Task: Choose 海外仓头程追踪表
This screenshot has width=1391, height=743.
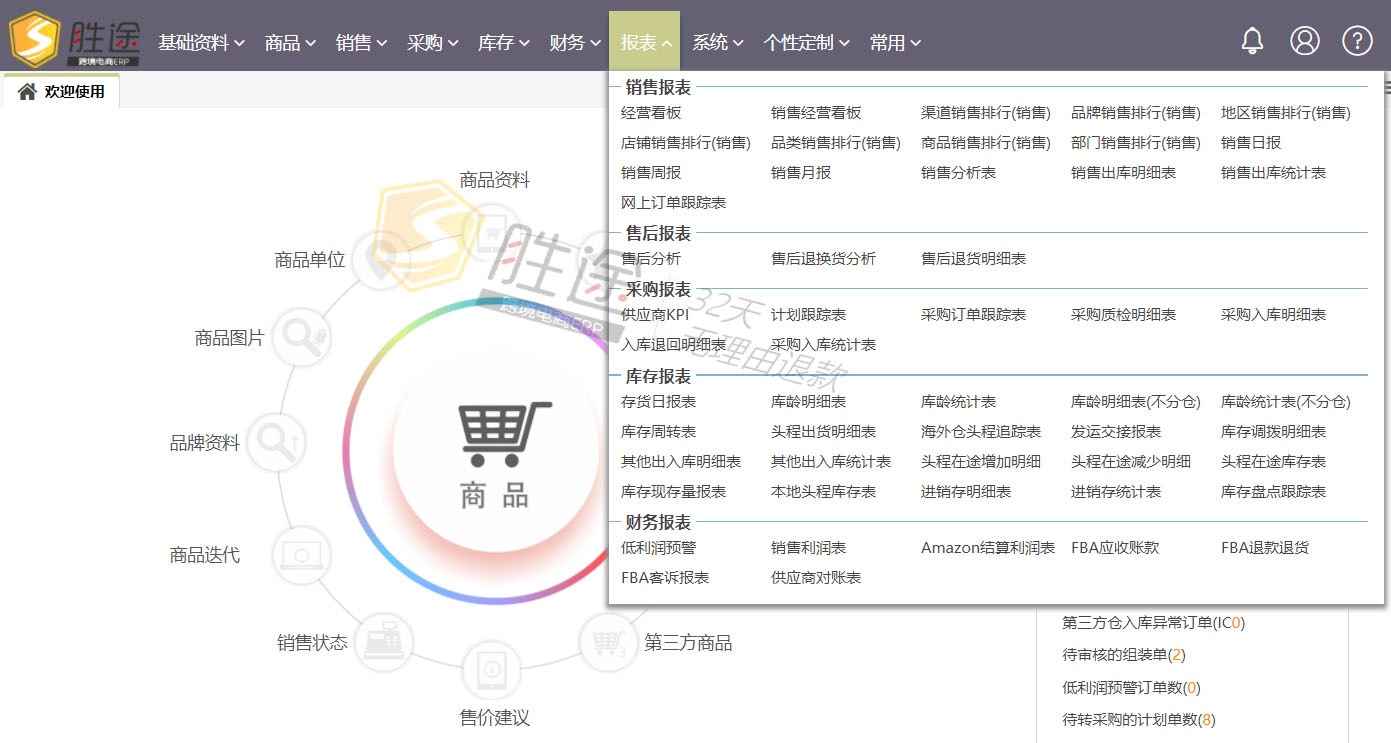Action: pyautogui.click(x=981, y=432)
